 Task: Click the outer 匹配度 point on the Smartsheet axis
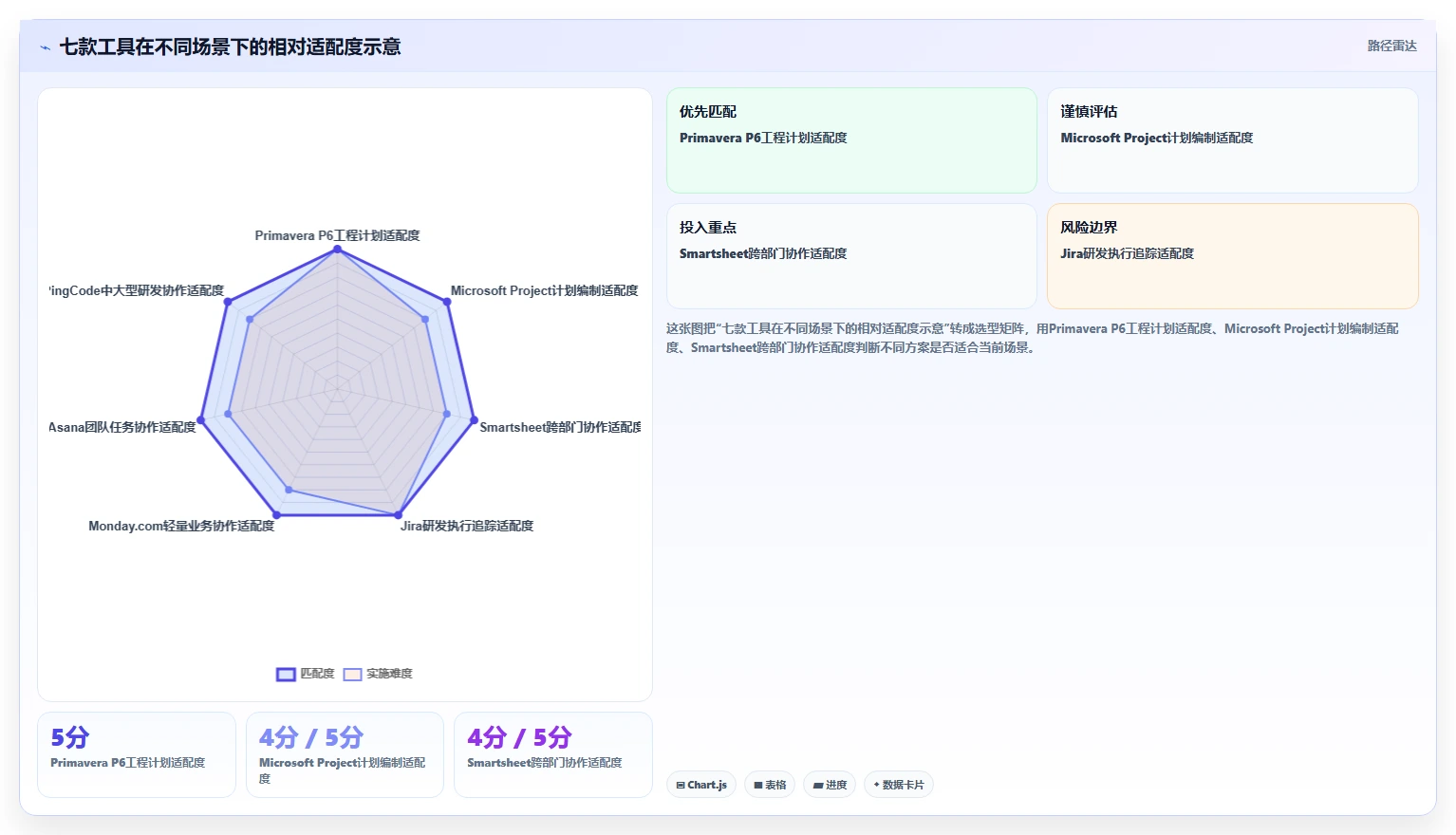474,419
